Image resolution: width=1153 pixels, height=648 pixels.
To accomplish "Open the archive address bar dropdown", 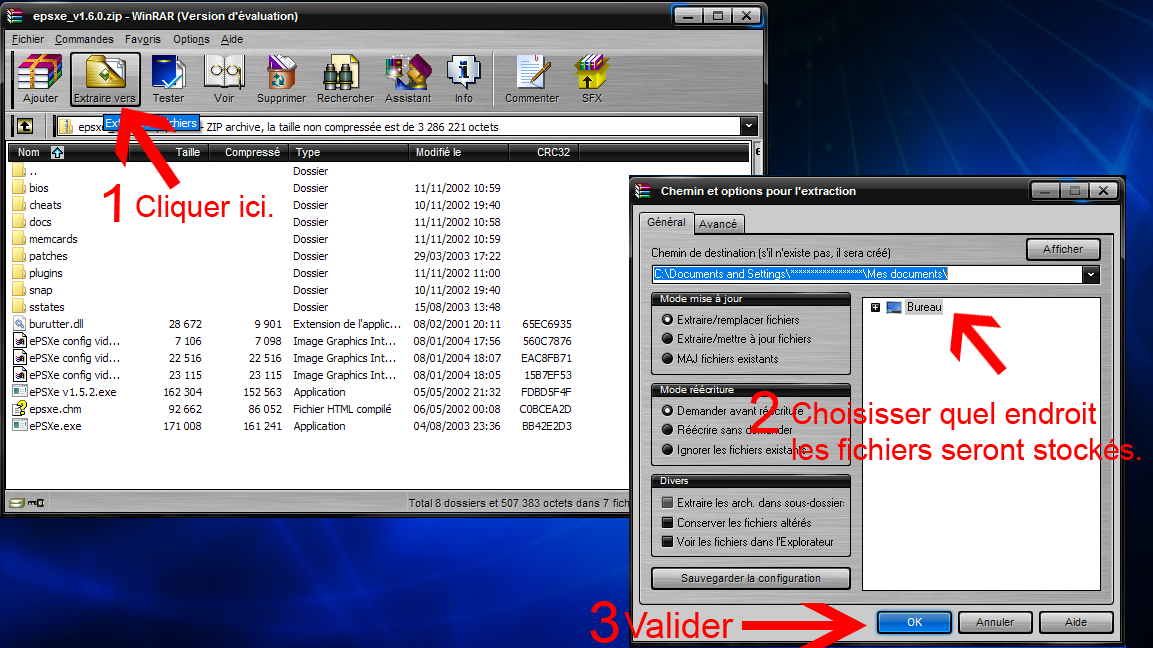I will click(748, 127).
